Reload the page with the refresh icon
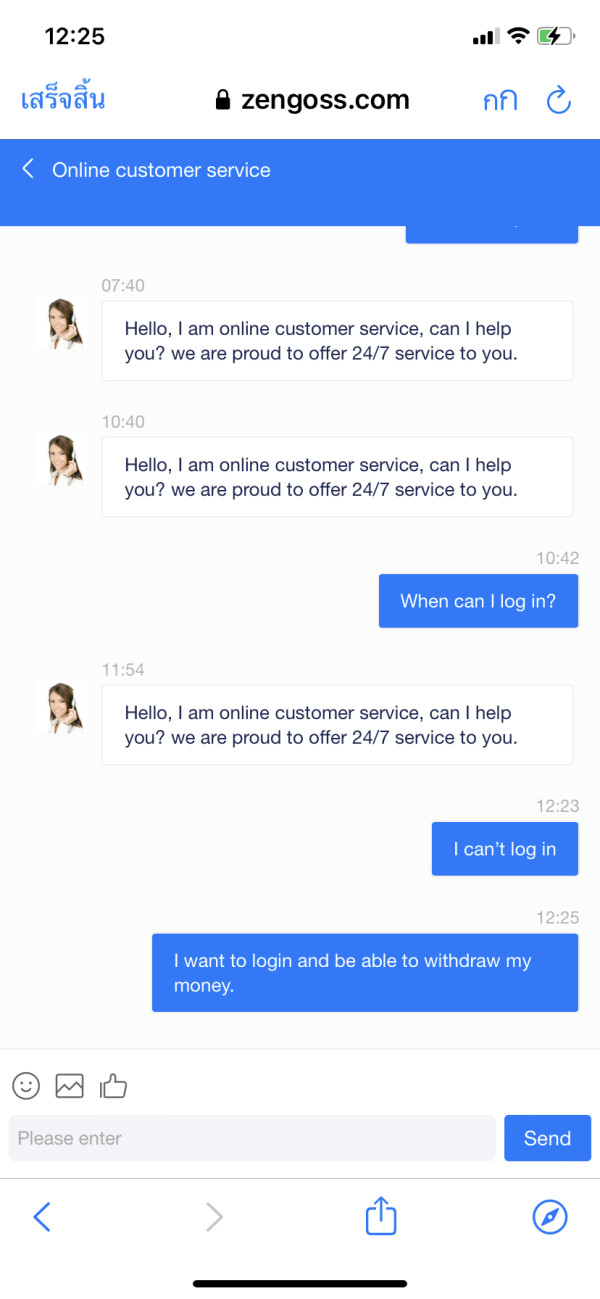The width and height of the screenshot is (600, 1299). (558, 100)
